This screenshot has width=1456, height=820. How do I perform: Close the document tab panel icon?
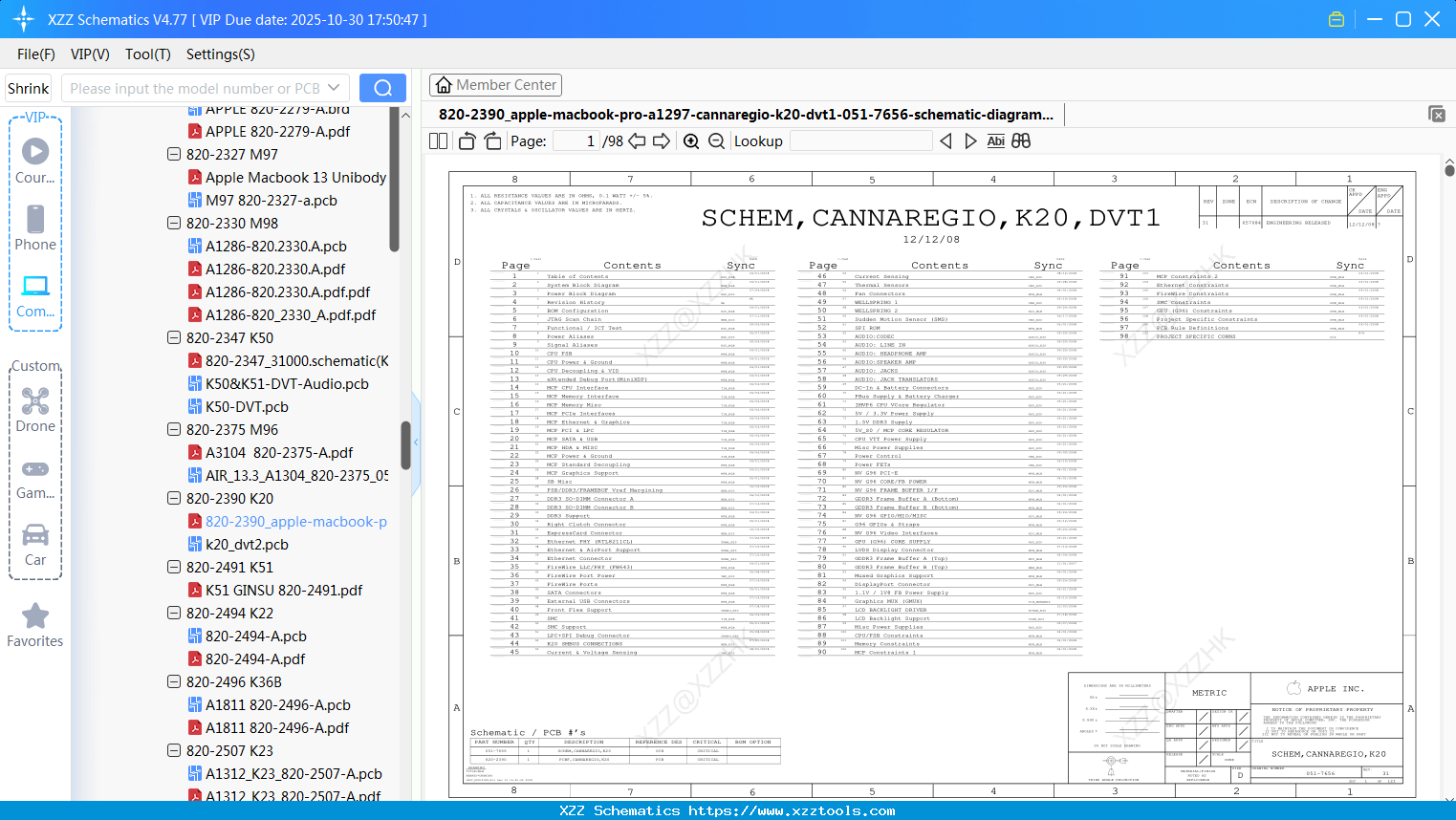pos(1437,114)
